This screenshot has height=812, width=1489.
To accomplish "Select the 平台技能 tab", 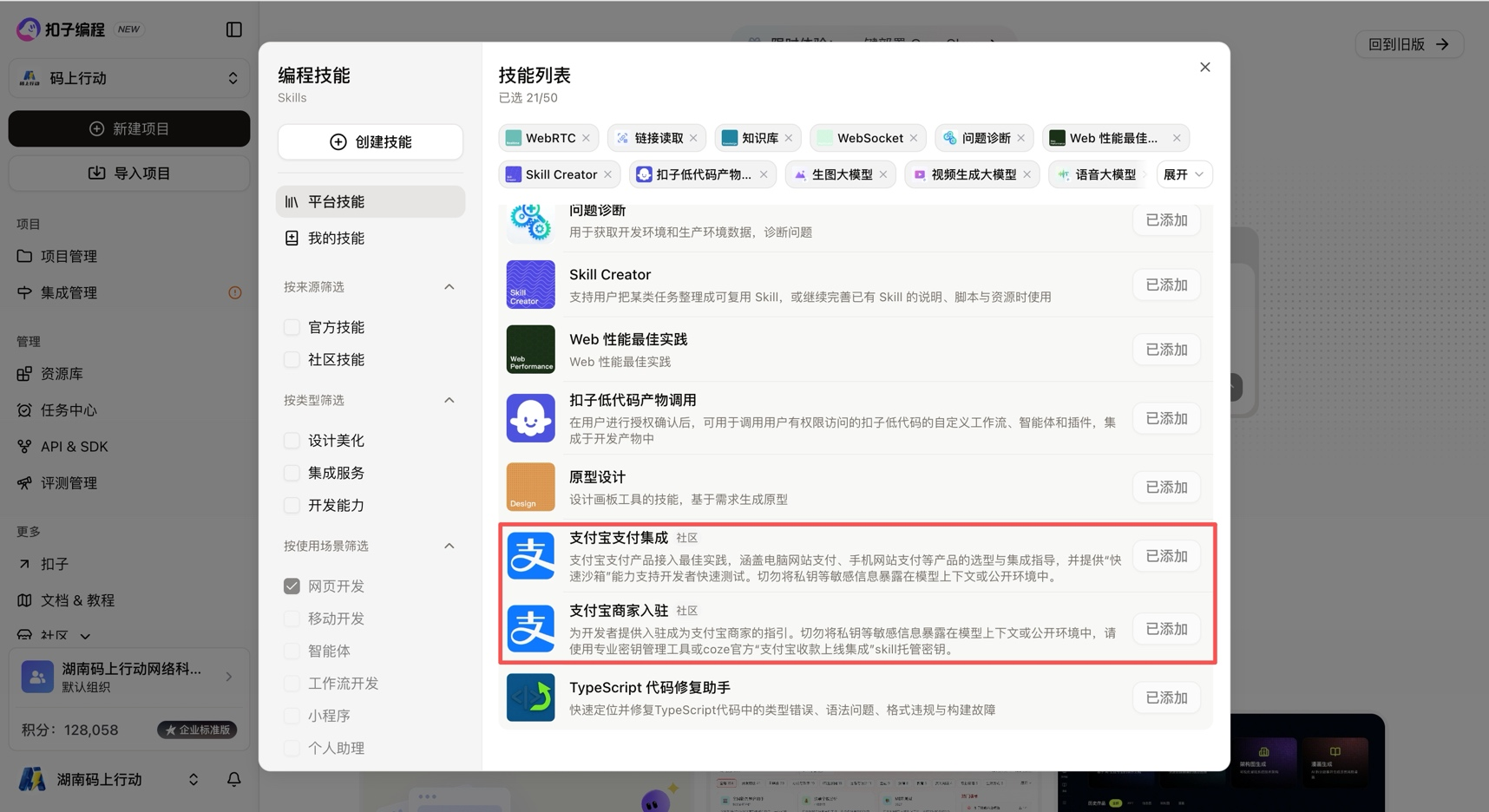I will click(371, 201).
